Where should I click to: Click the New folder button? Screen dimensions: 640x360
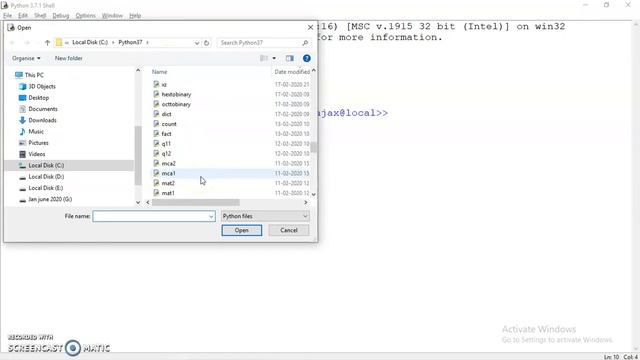[x=69, y=58]
